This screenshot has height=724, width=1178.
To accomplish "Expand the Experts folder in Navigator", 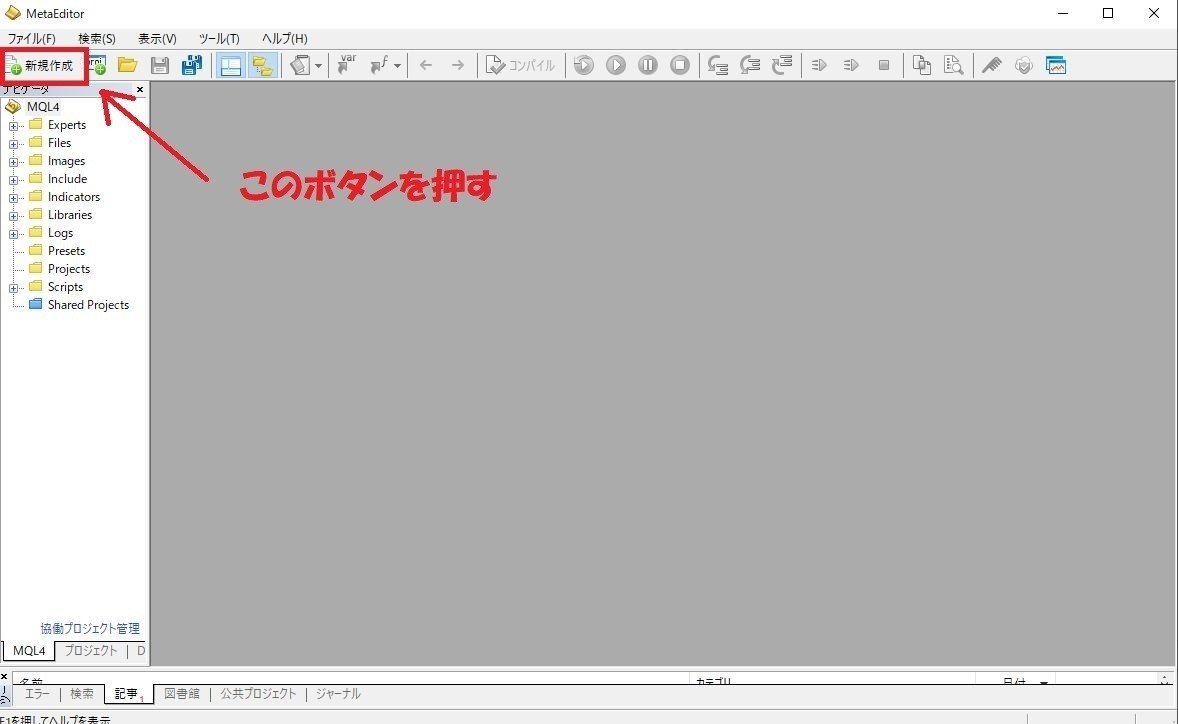I will pyautogui.click(x=11, y=124).
